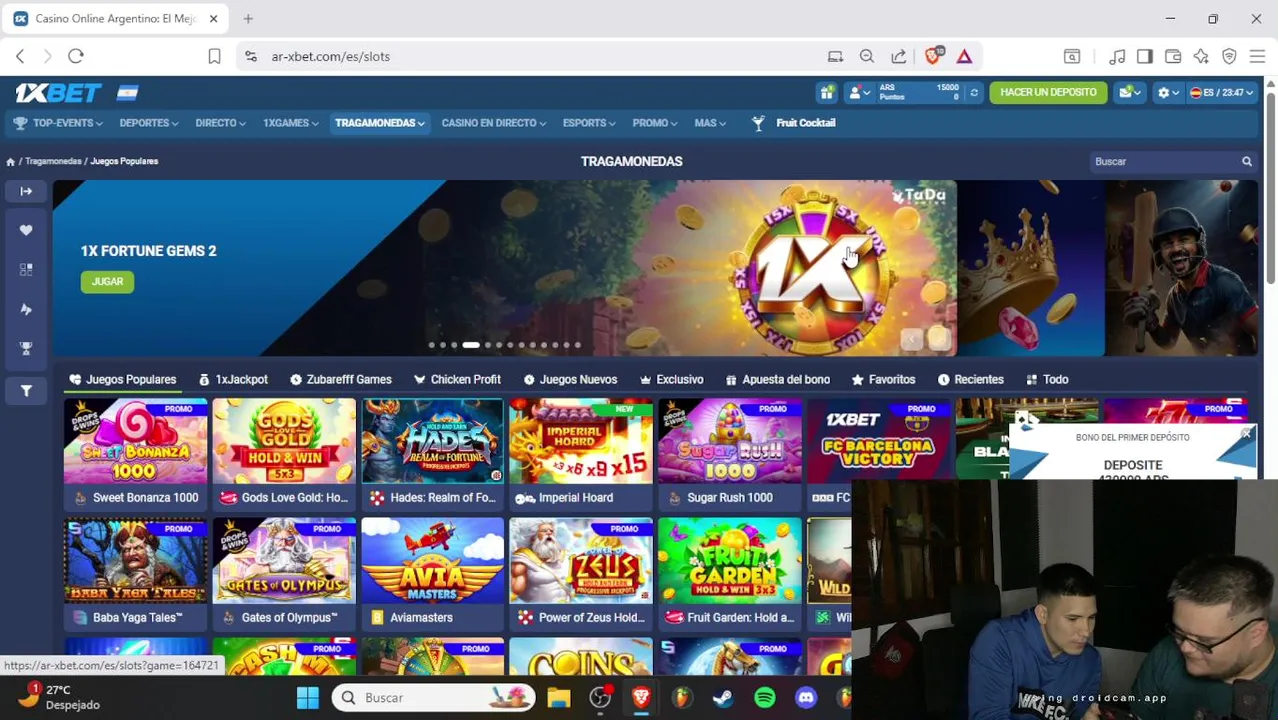
Task: Select the Favoritos tab
Action: point(883,379)
